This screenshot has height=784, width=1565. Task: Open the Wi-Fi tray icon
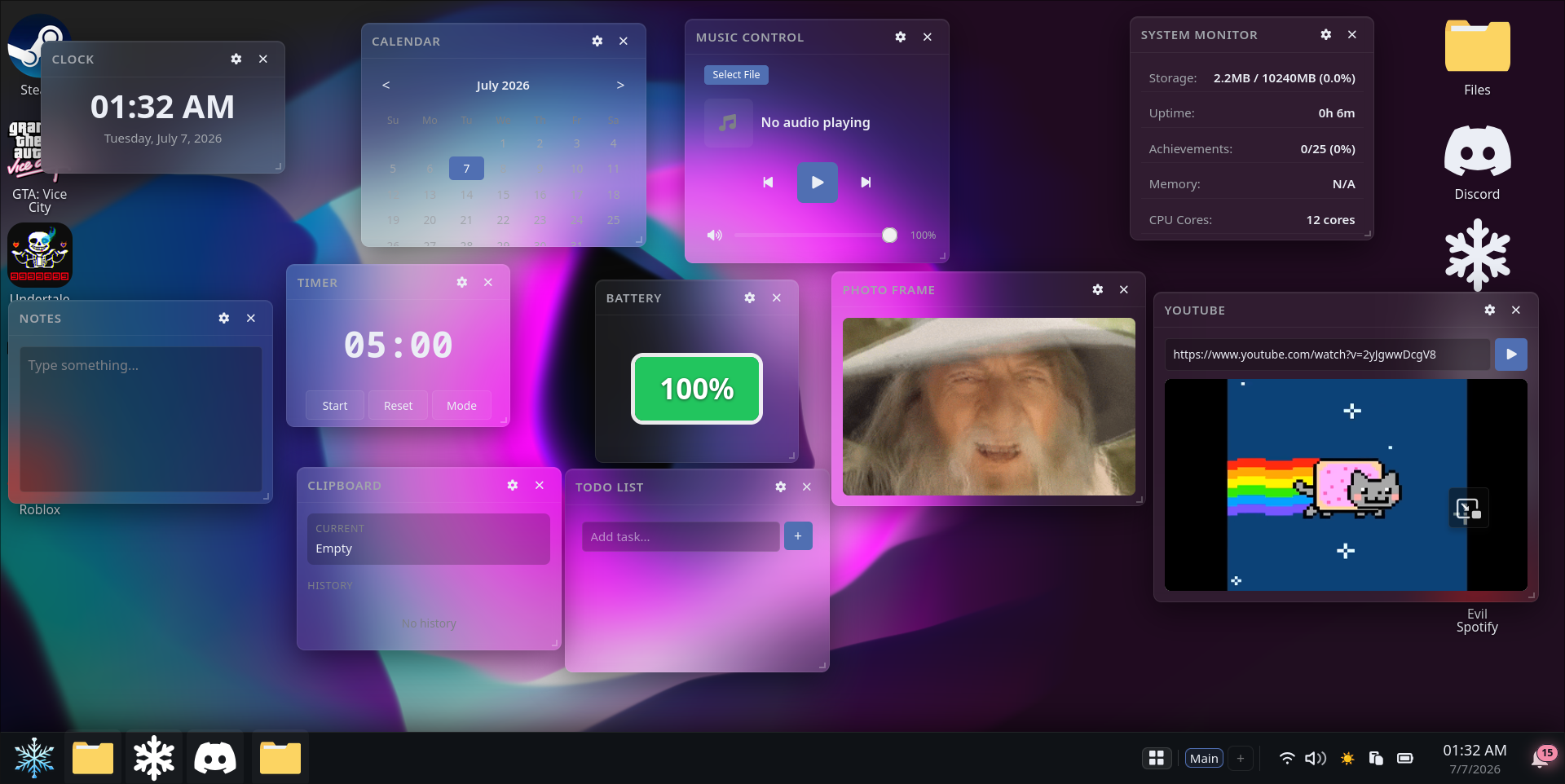click(x=1287, y=759)
